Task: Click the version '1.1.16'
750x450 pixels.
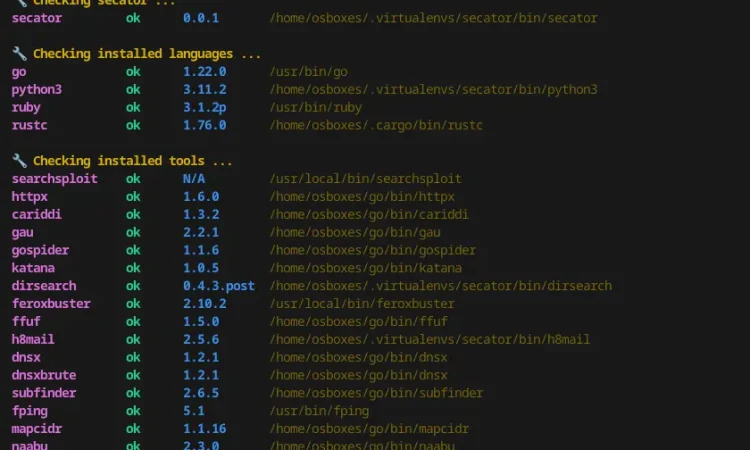Action: click(205, 428)
